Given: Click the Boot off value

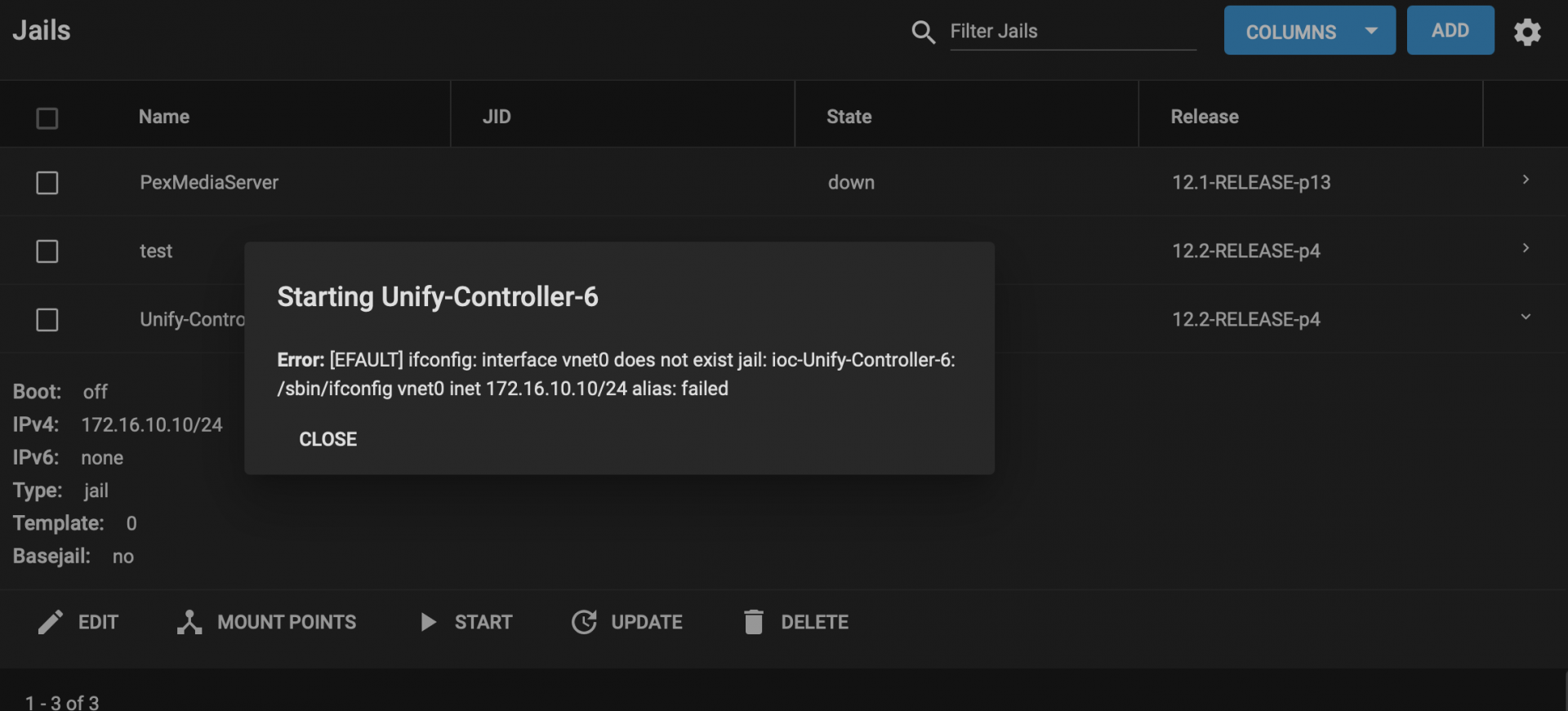Looking at the screenshot, I should (95, 392).
